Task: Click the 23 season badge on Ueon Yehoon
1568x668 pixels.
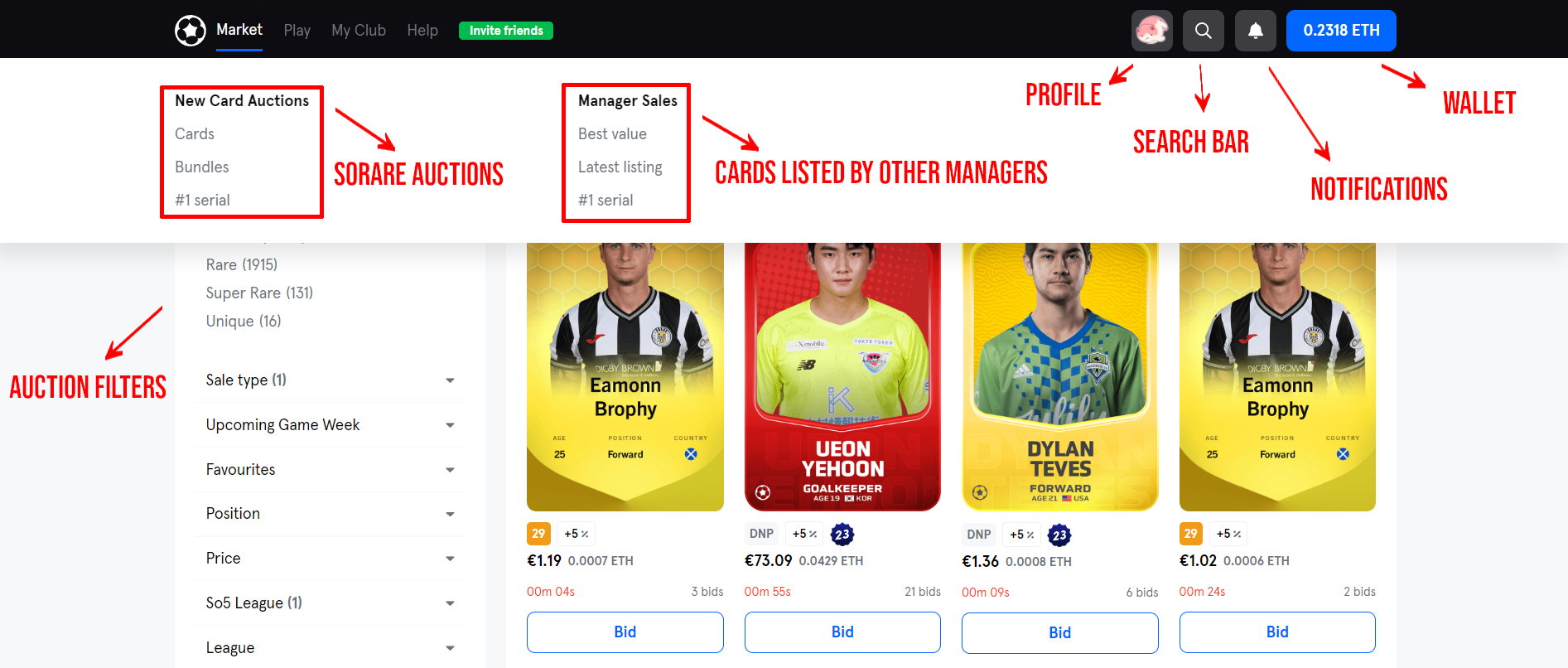Action: tap(842, 535)
